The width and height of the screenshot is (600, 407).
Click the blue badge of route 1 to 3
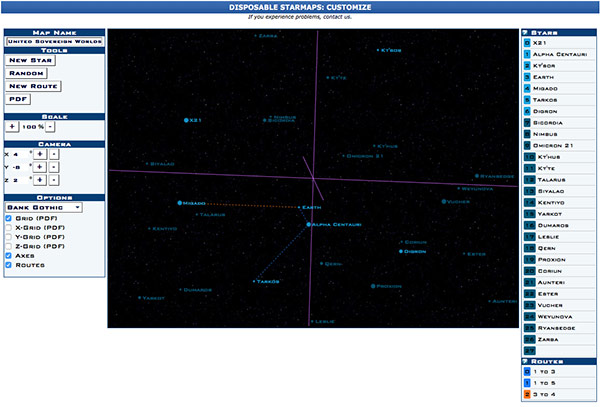[x=527, y=372]
